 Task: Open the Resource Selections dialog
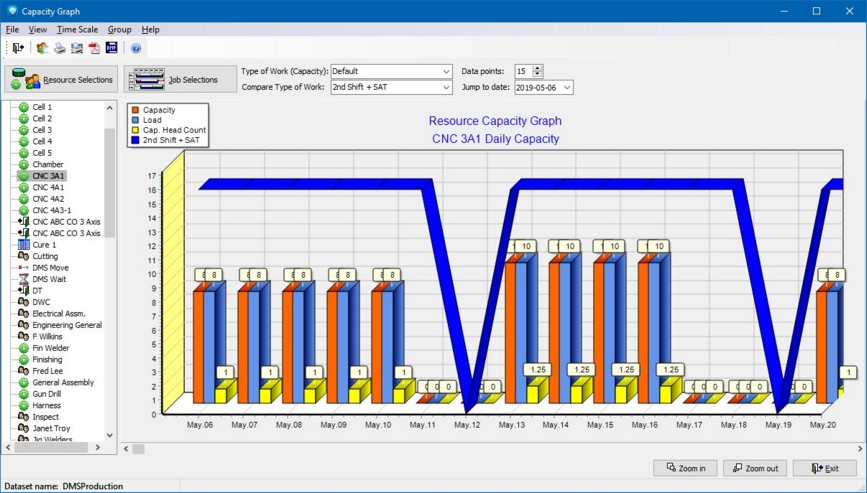coord(61,80)
